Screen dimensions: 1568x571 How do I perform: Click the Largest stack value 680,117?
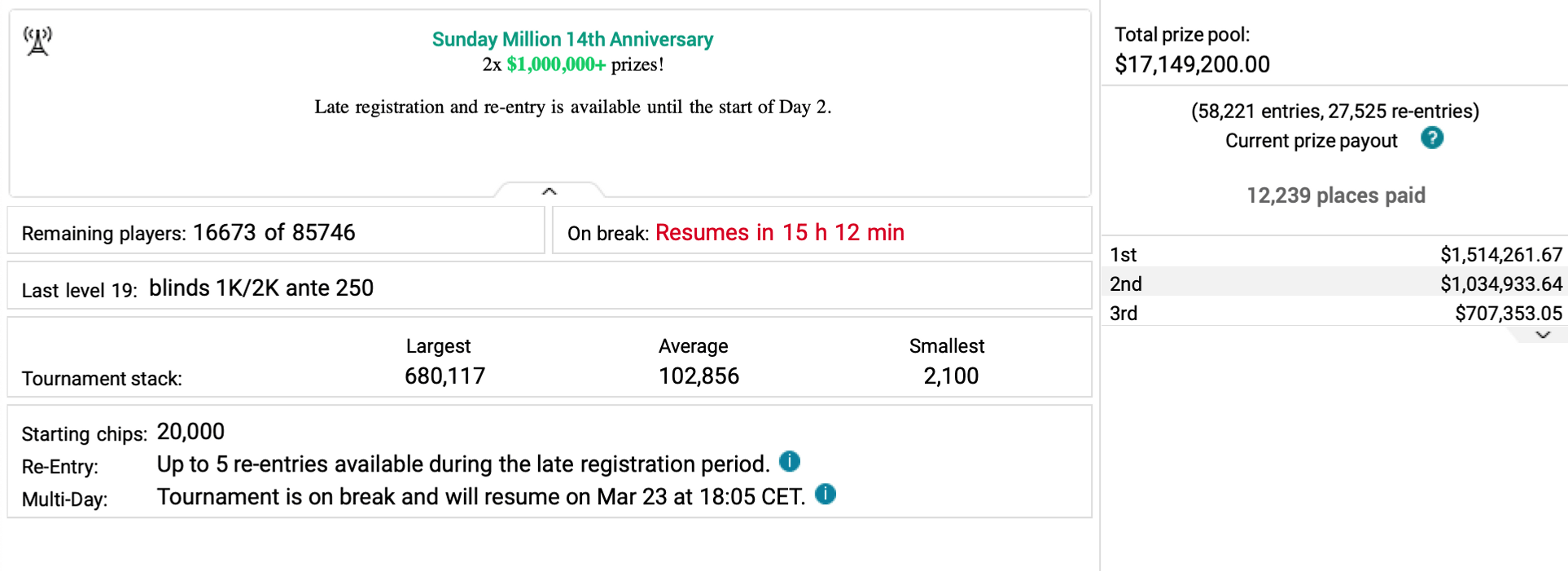[445, 376]
